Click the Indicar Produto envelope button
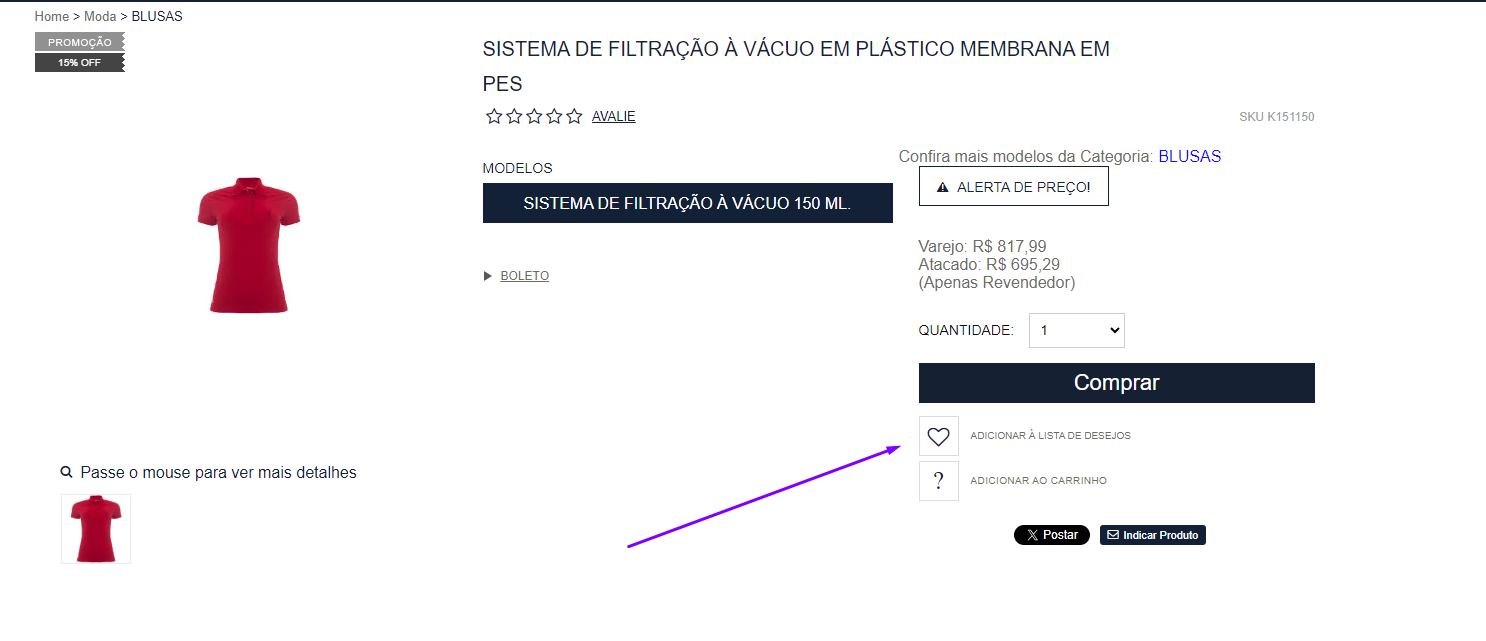 [1153, 535]
